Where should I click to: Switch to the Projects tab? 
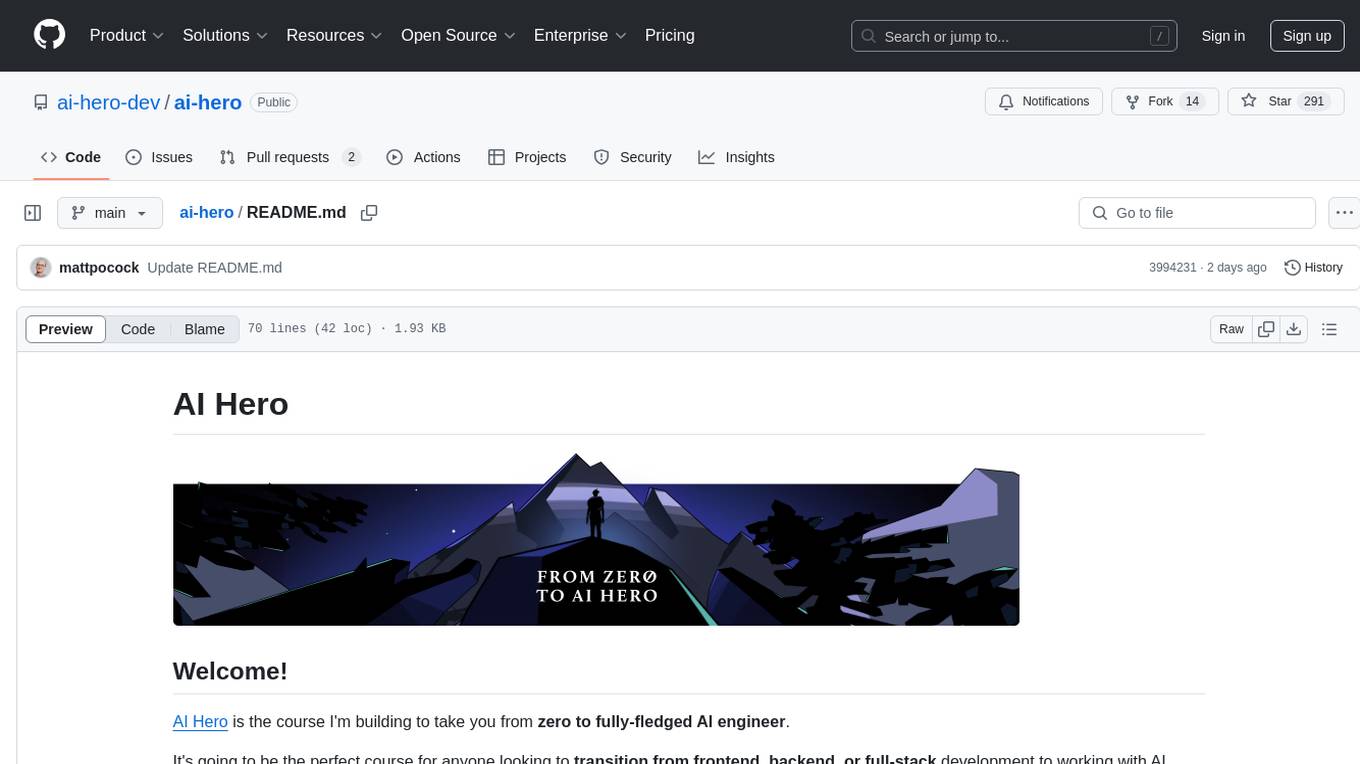tap(527, 157)
